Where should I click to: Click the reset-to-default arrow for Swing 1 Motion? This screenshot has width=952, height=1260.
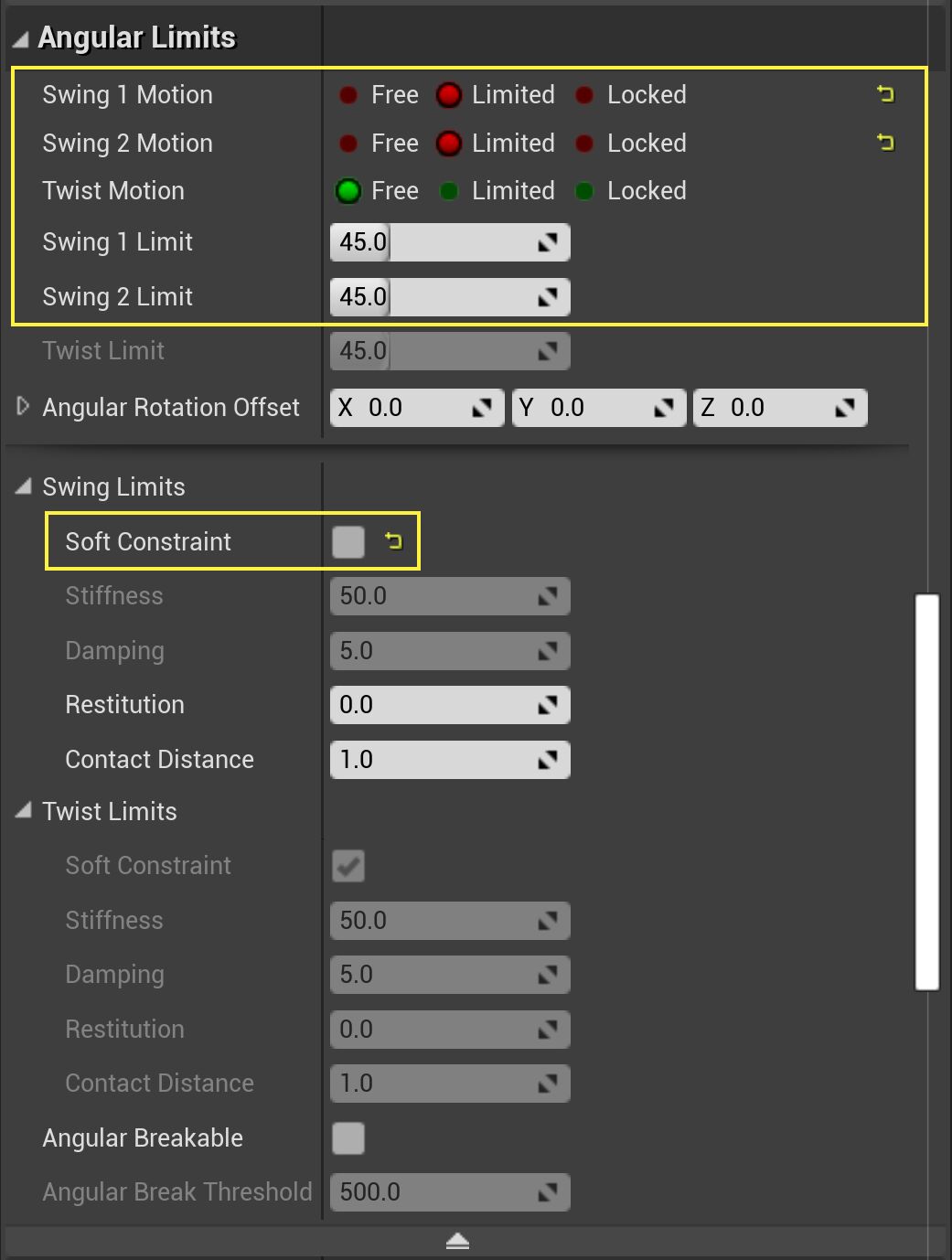(x=885, y=94)
